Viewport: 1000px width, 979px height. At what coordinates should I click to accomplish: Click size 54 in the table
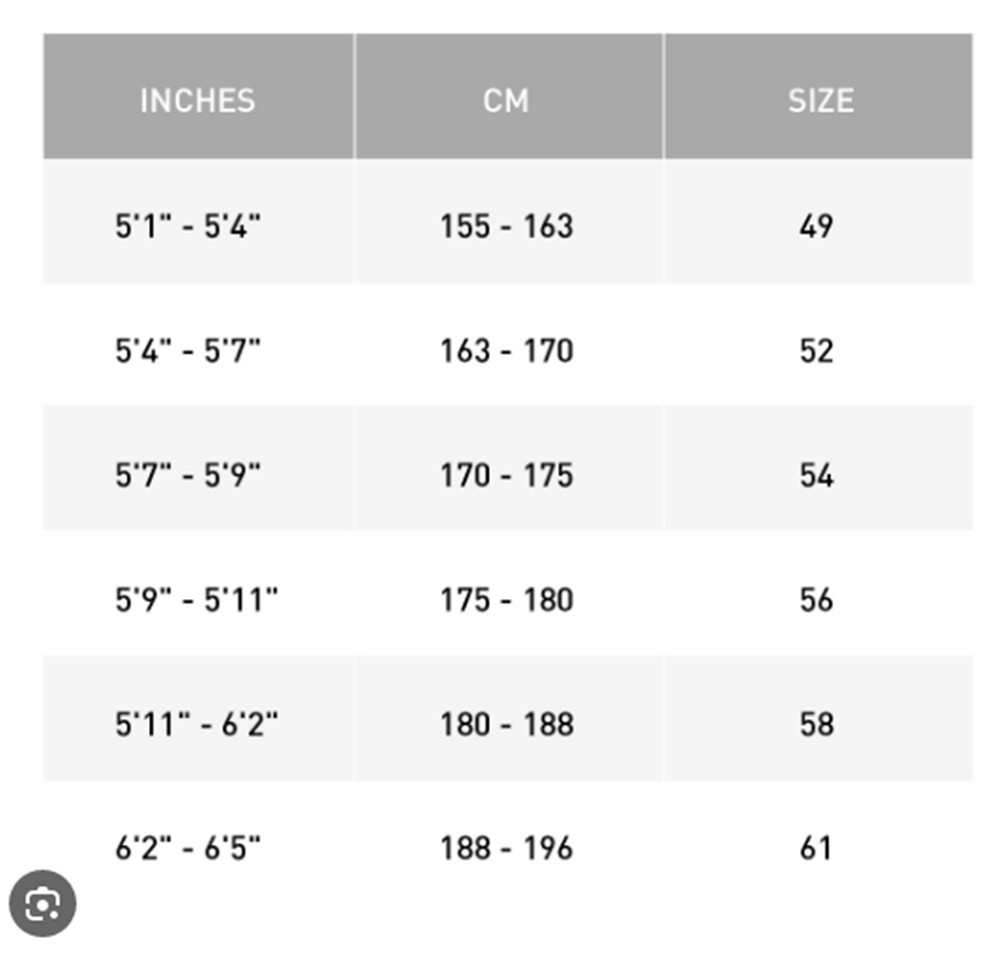pos(816,475)
